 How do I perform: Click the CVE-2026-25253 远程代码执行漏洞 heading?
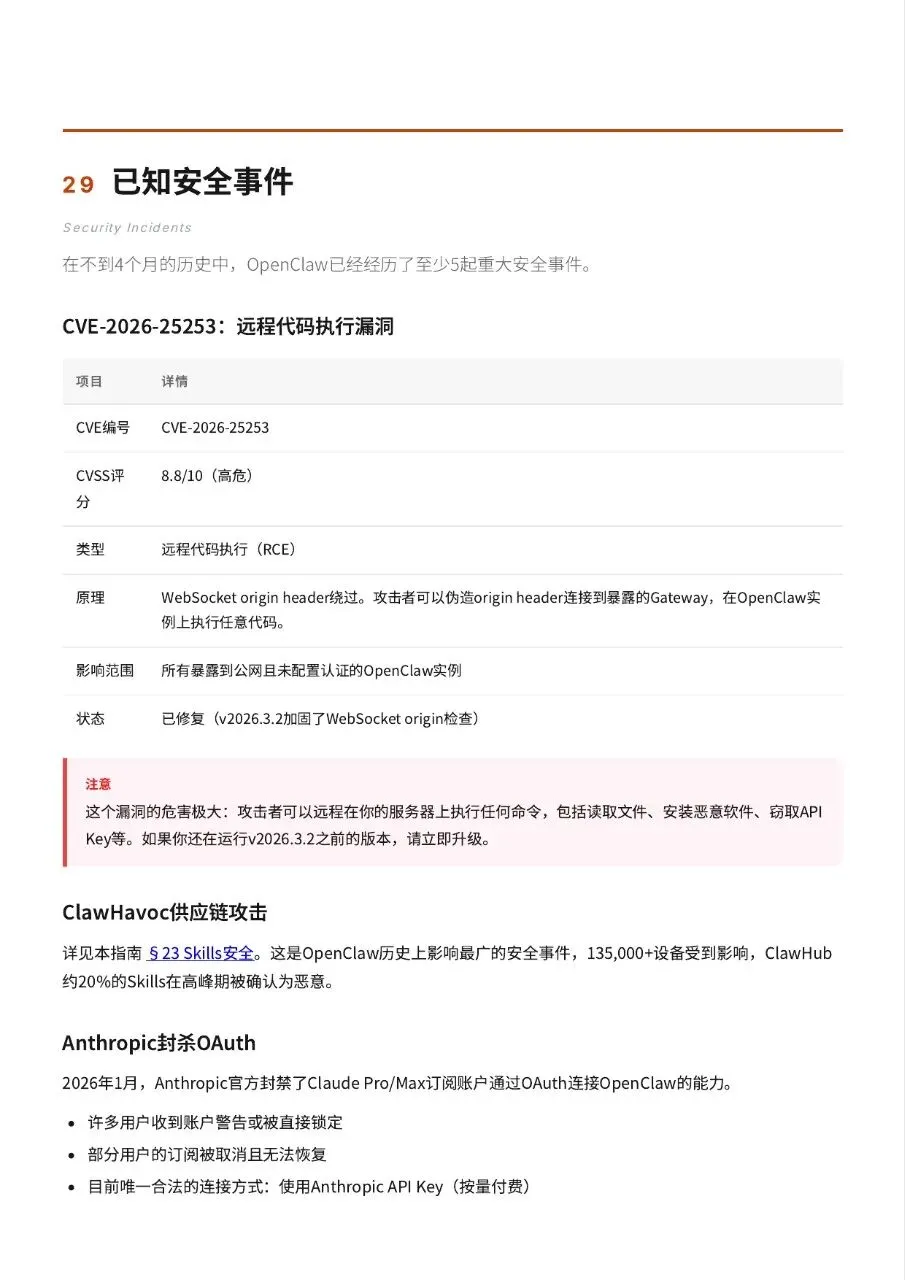tap(228, 326)
